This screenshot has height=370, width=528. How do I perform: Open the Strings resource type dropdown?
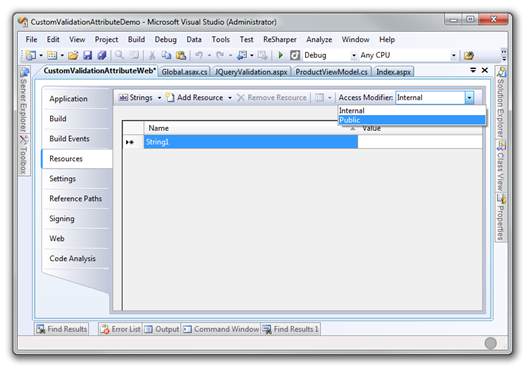[159, 98]
